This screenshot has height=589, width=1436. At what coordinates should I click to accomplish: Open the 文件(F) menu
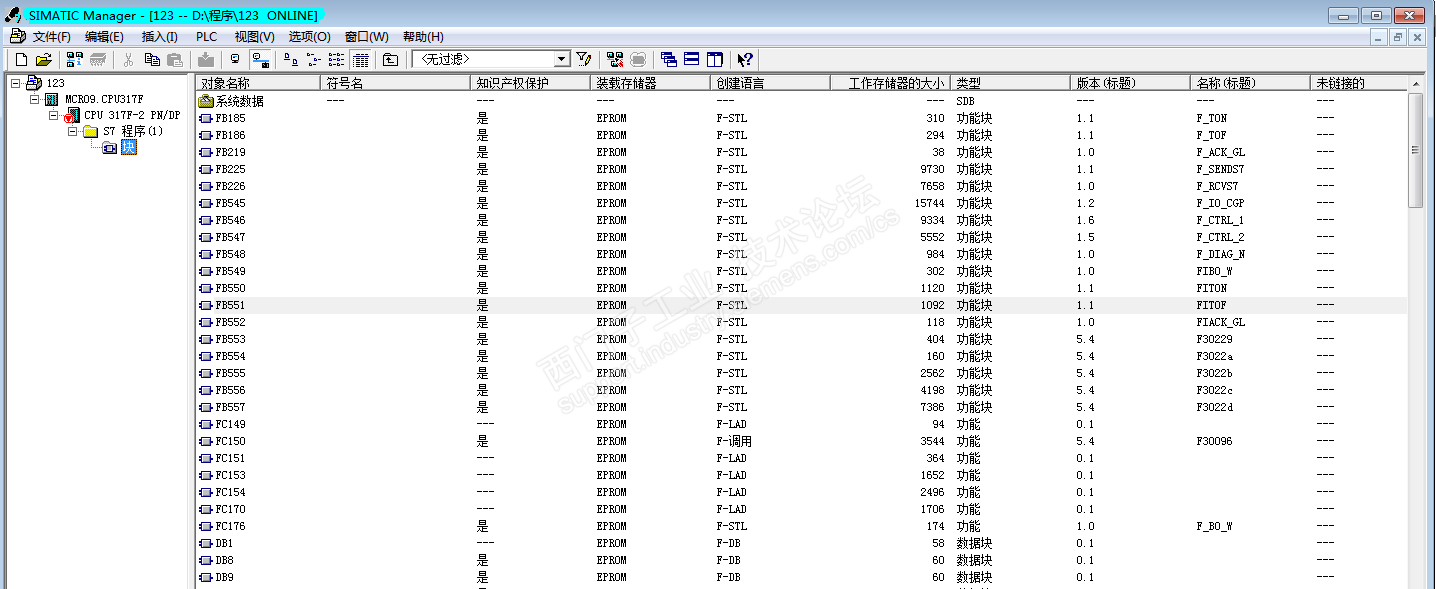[52, 36]
